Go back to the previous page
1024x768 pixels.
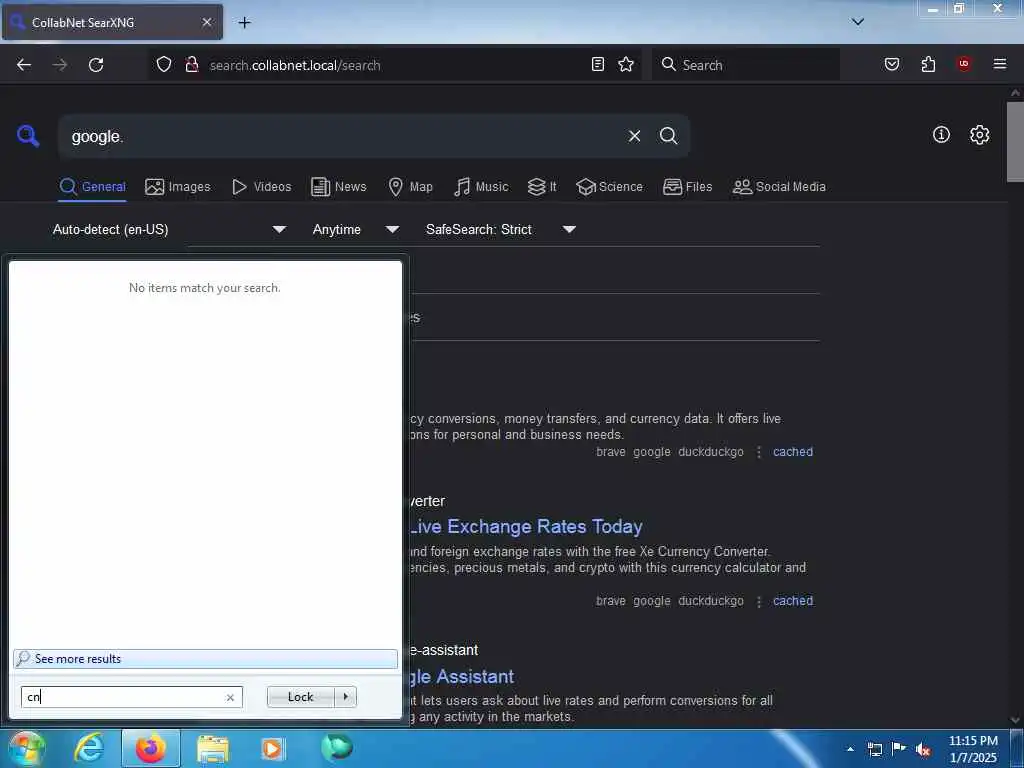24,65
